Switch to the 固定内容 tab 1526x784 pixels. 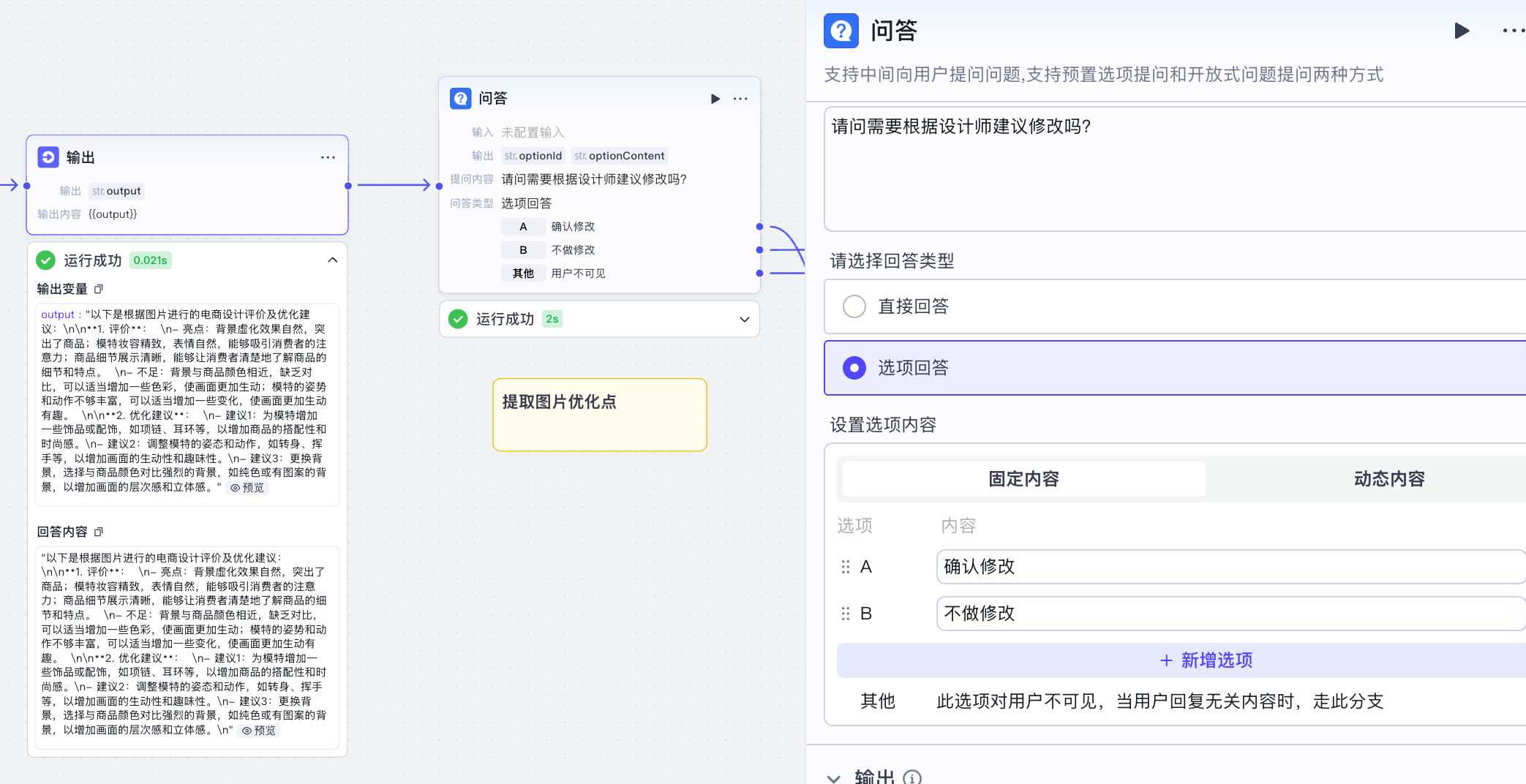point(1023,479)
